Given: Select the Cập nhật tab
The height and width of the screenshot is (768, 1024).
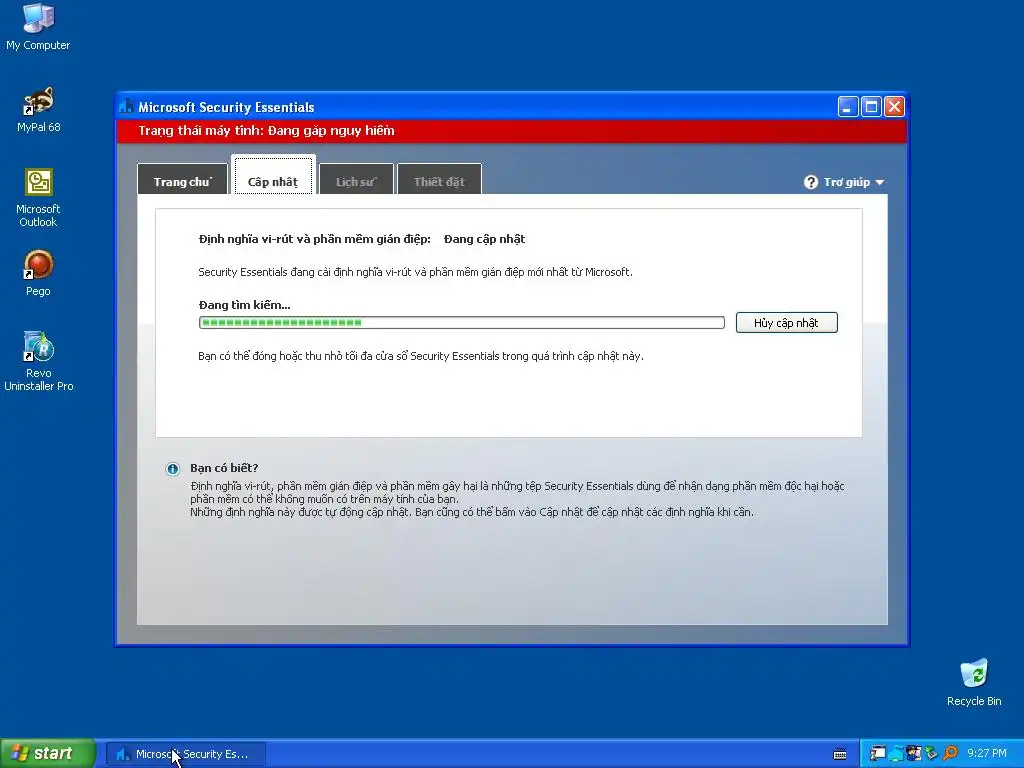Looking at the screenshot, I should click(x=273, y=177).
